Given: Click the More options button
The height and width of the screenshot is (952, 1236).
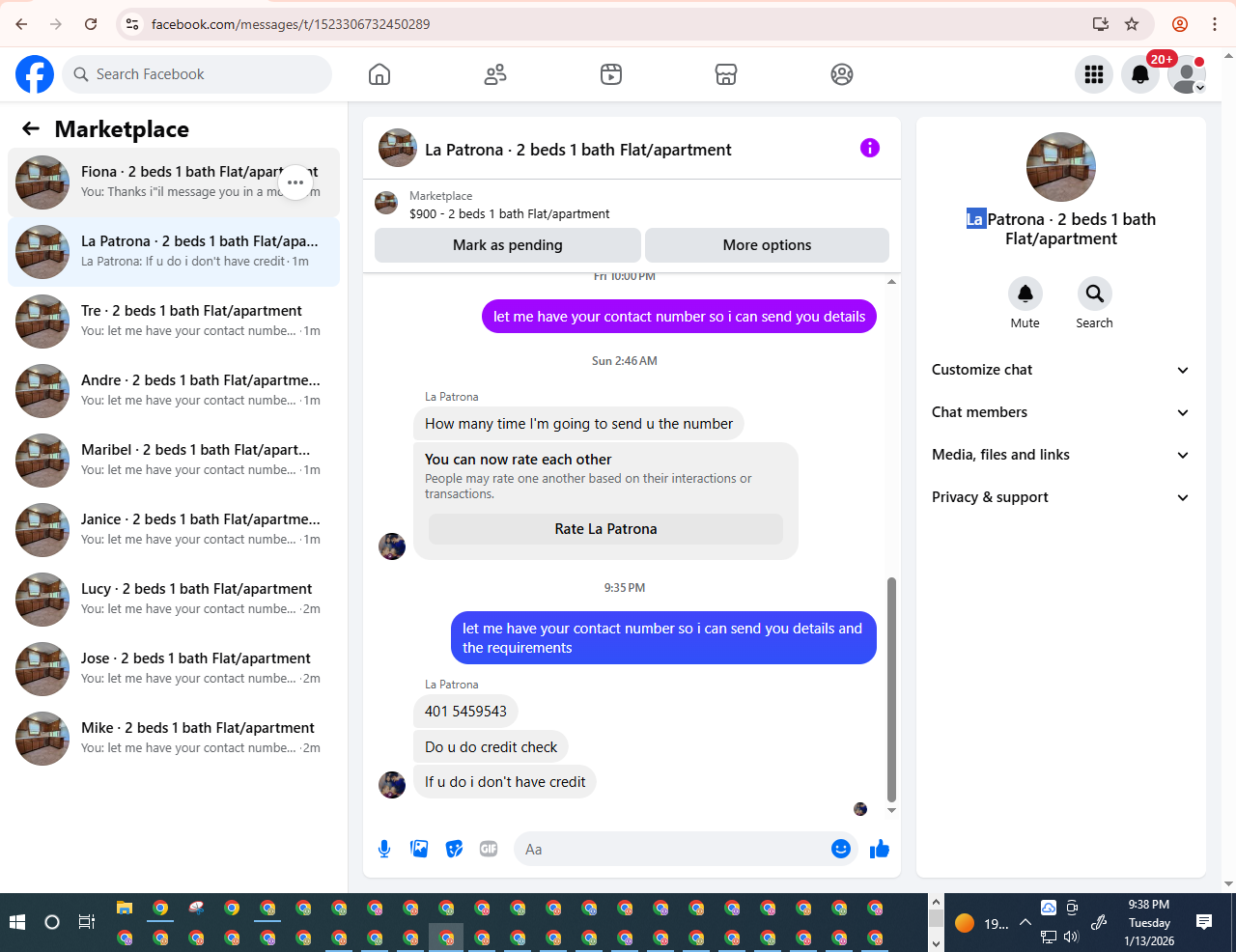Looking at the screenshot, I should click(767, 245).
